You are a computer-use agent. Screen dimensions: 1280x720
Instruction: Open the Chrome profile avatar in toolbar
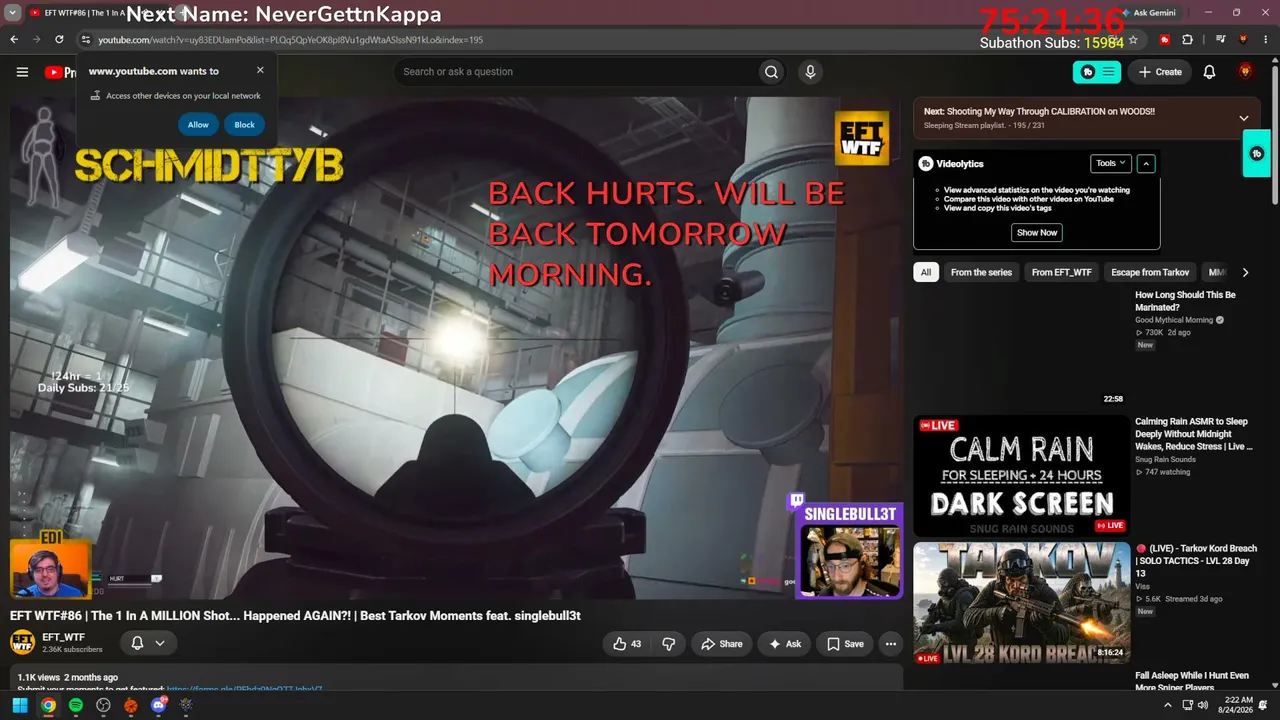click(1243, 40)
